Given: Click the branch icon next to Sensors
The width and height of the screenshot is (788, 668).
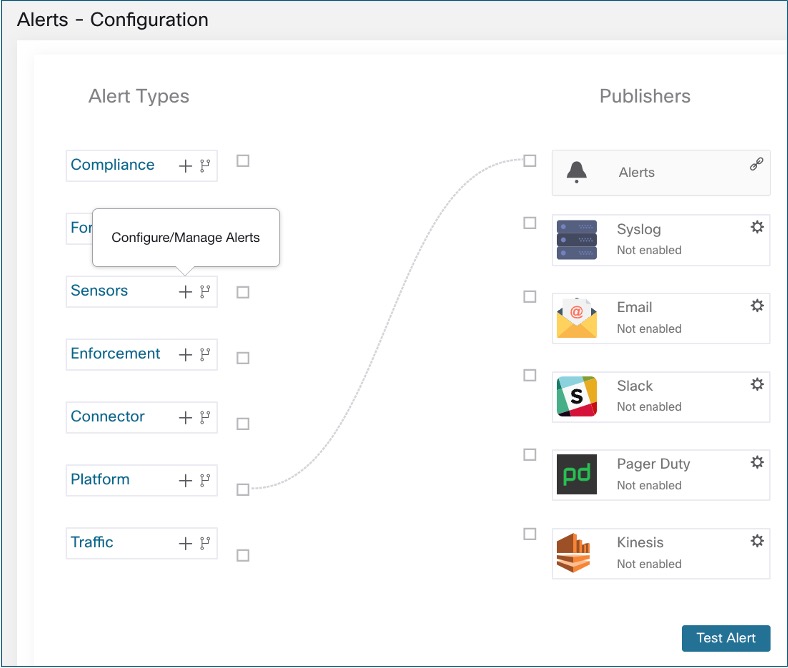Looking at the screenshot, I should click(x=205, y=292).
